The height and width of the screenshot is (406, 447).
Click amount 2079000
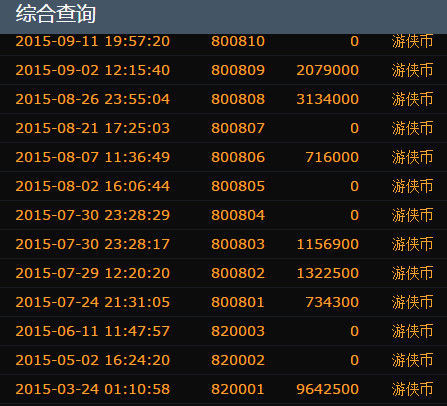[327, 70]
